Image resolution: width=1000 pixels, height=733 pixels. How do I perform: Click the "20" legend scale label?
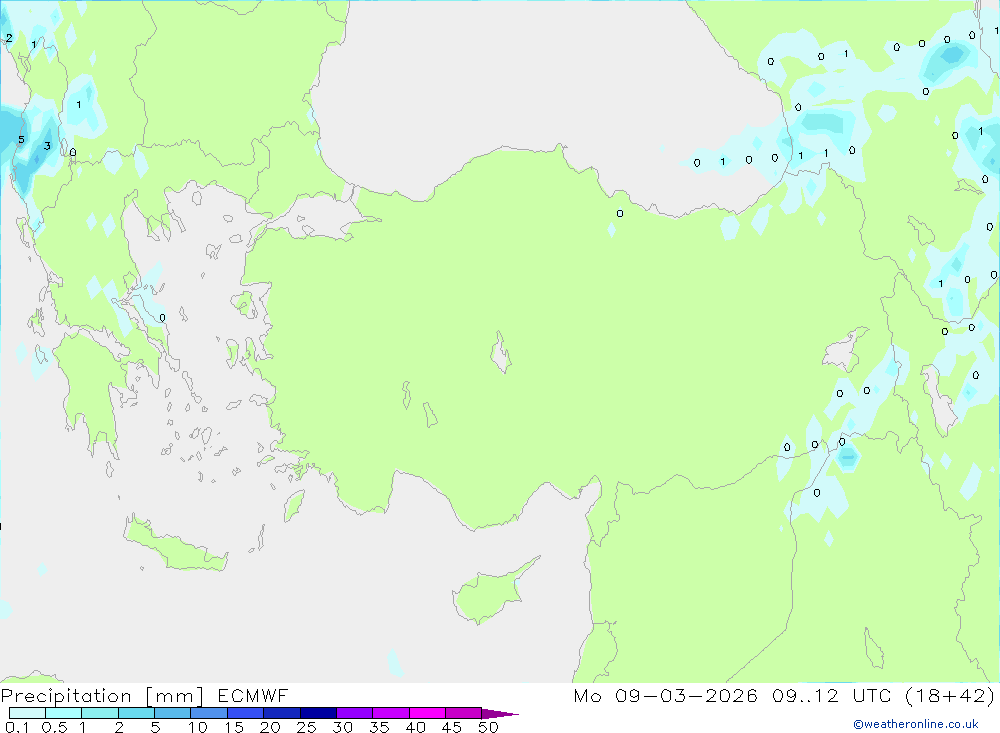[x=270, y=727]
